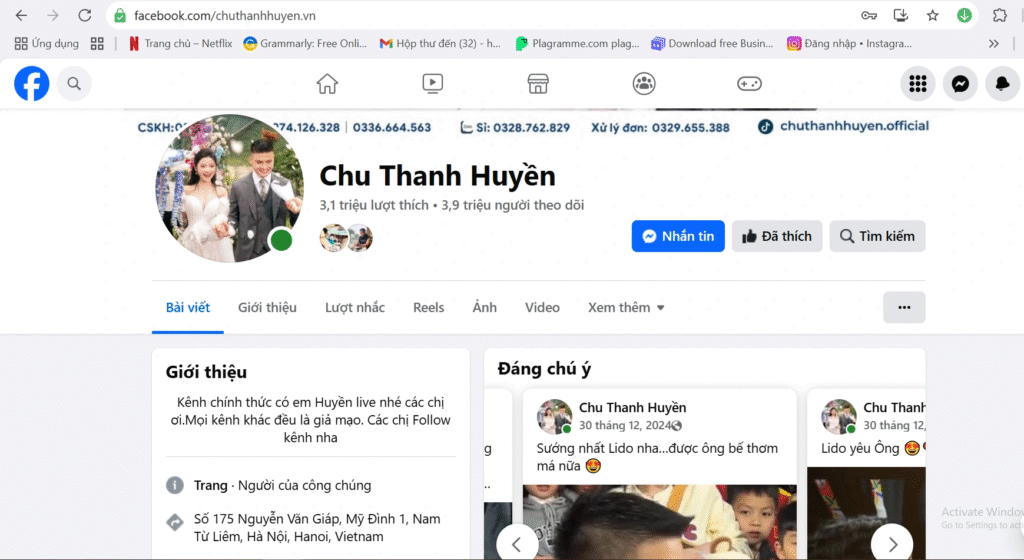Expand the 'Xem thêm' dropdown
The height and width of the screenshot is (560, 1024).
point(626,308)
